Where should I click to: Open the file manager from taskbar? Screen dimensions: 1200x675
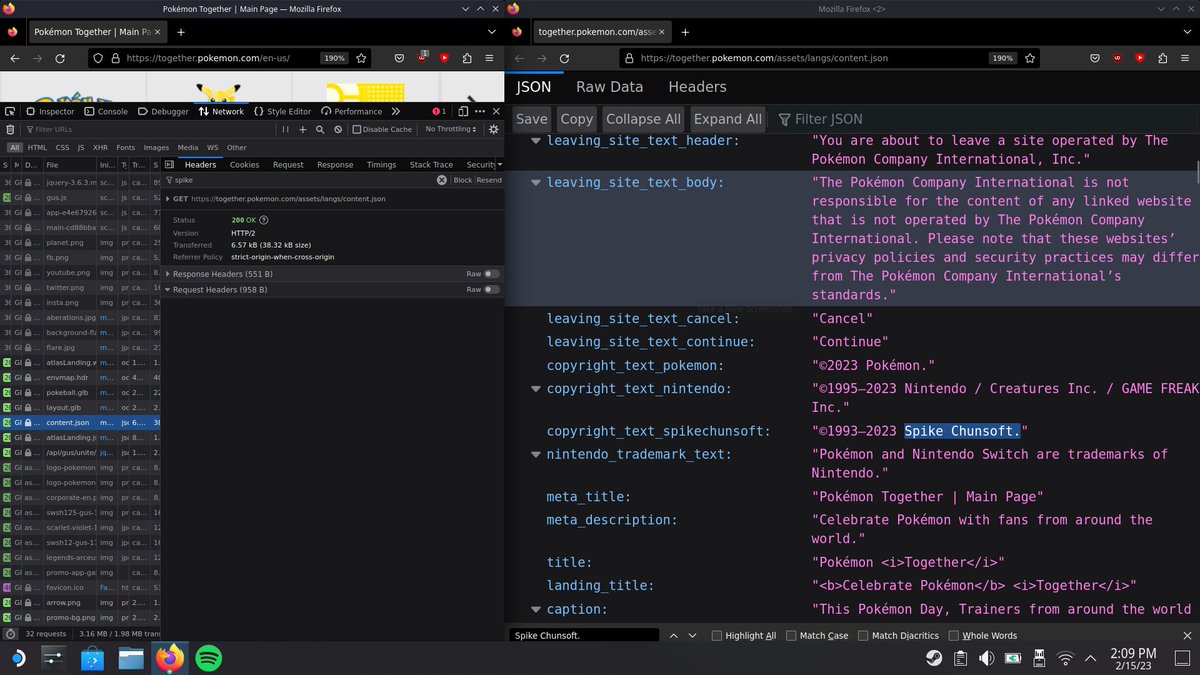tap(131, 658)
